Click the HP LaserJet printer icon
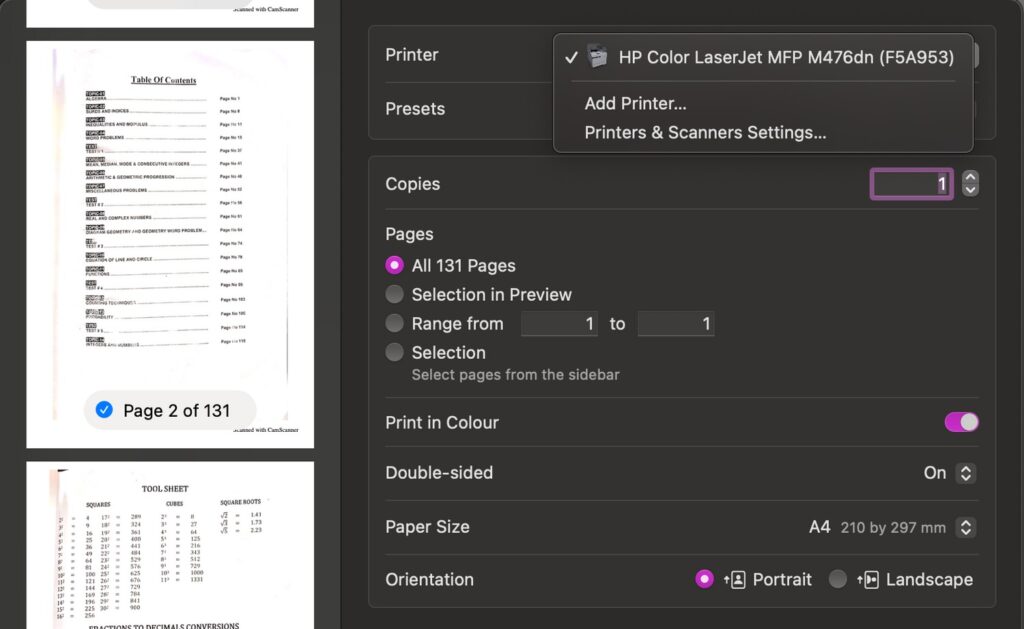This screenshot has height=629, width=1024. (x=597, y=57)
